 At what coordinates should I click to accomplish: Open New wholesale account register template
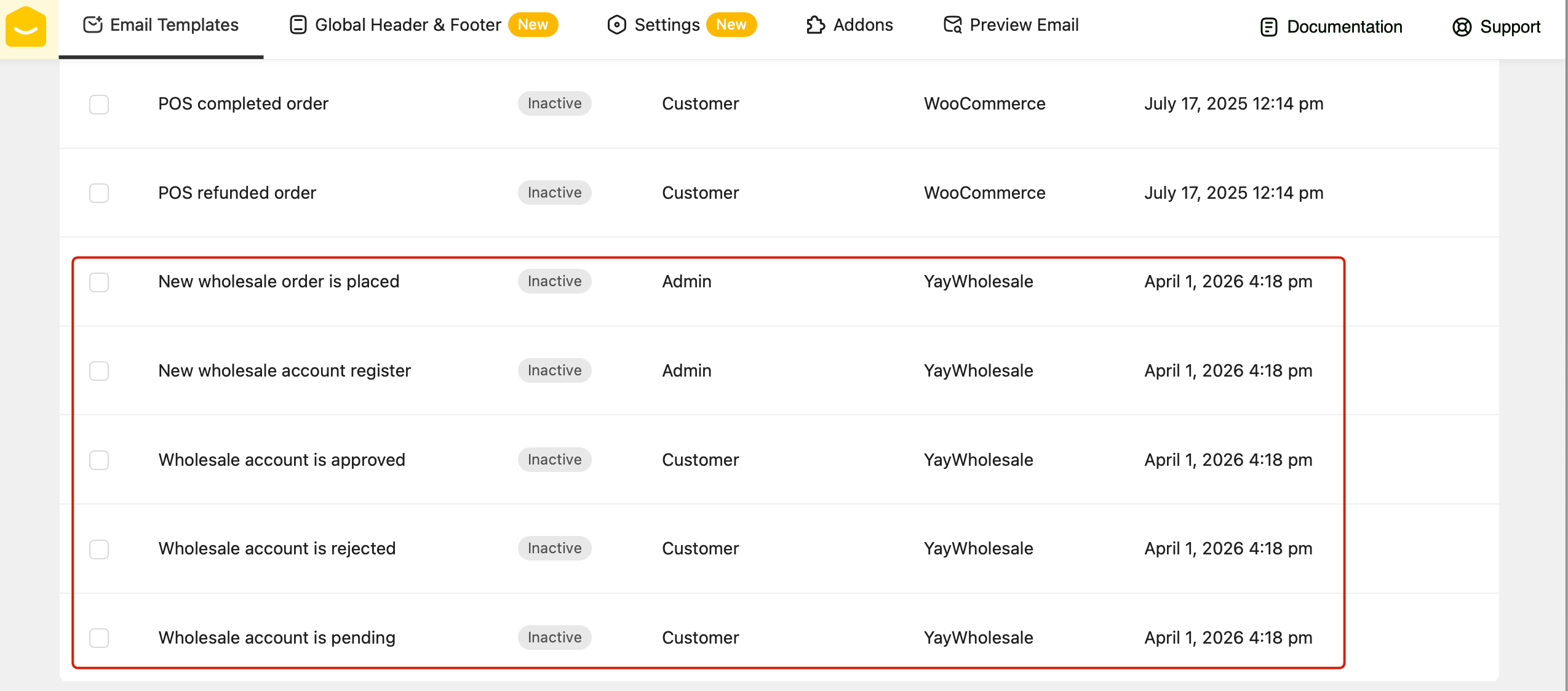click(x=284, y=370)
